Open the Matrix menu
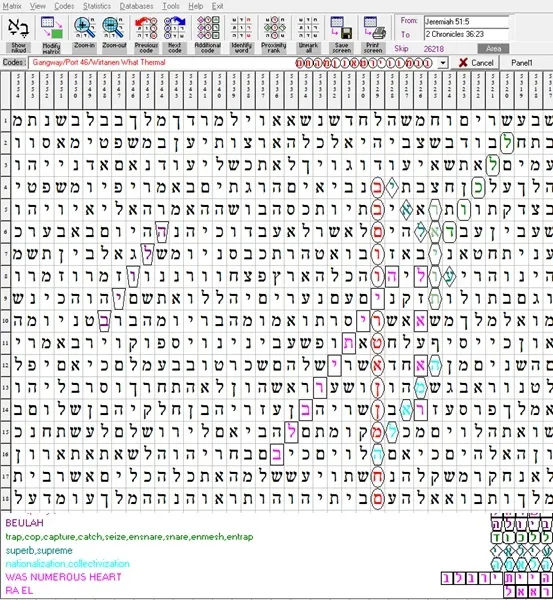553x600 pixels. coord(12,6)
